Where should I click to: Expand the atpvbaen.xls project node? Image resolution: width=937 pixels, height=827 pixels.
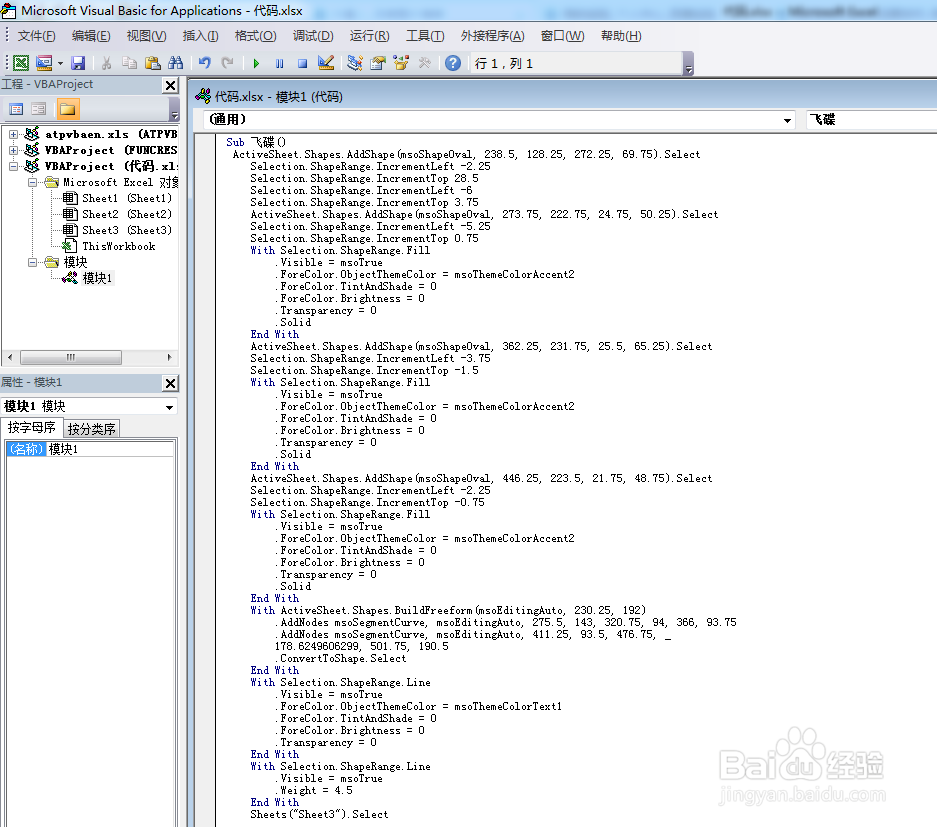pyautogui.click(x=13, y=134)
